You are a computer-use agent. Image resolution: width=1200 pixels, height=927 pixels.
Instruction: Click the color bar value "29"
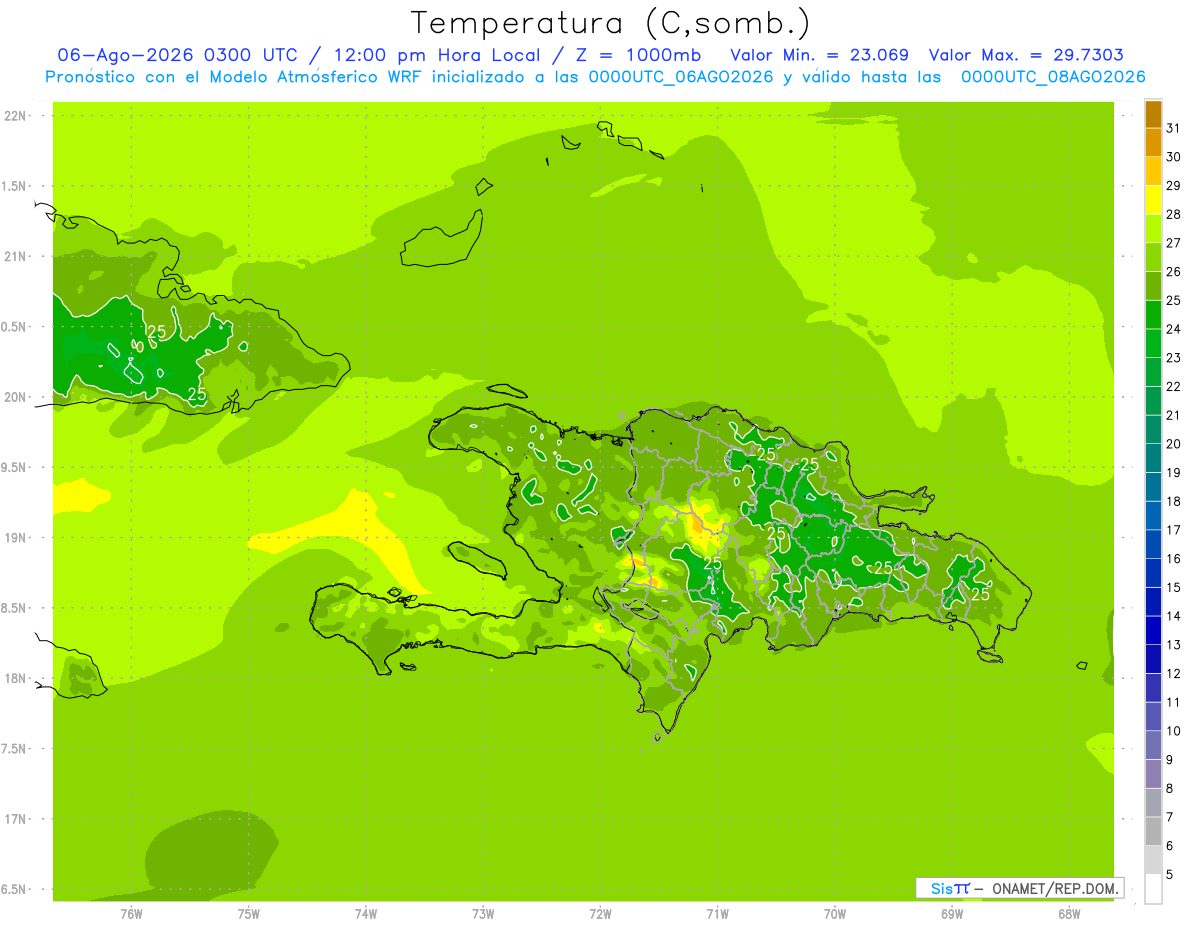coord(1174,185)
